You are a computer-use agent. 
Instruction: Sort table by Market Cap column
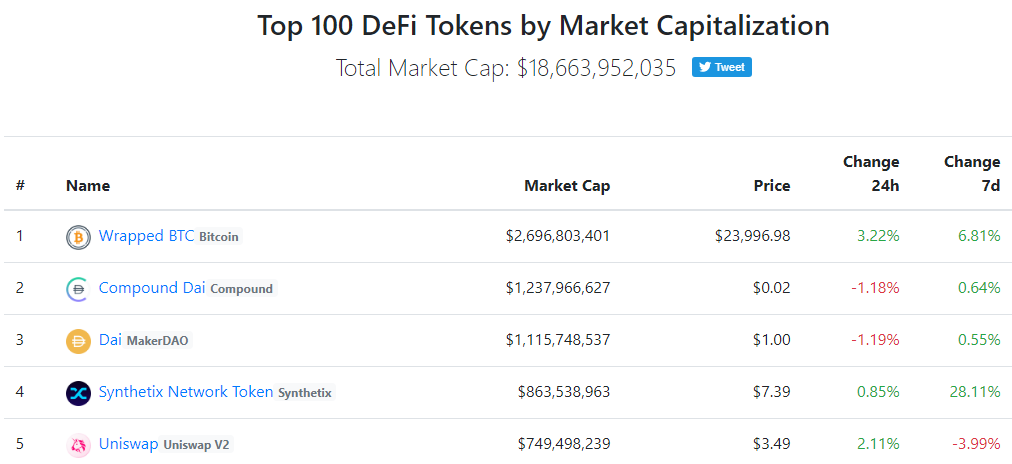click(566, 185)
